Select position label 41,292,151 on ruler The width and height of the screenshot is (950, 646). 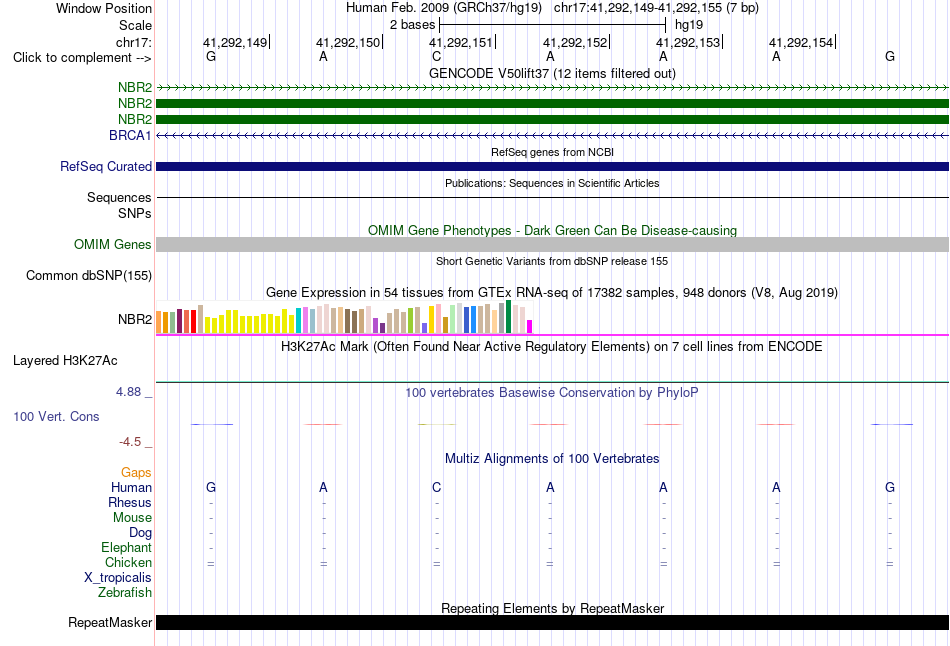(x=461, y=42)
